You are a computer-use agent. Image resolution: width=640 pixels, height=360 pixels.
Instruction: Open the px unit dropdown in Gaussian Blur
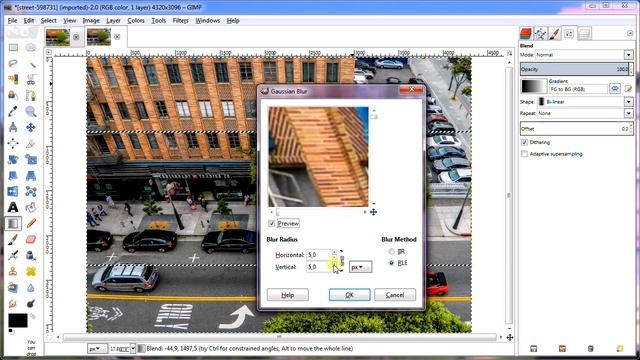tap(360, 267)
